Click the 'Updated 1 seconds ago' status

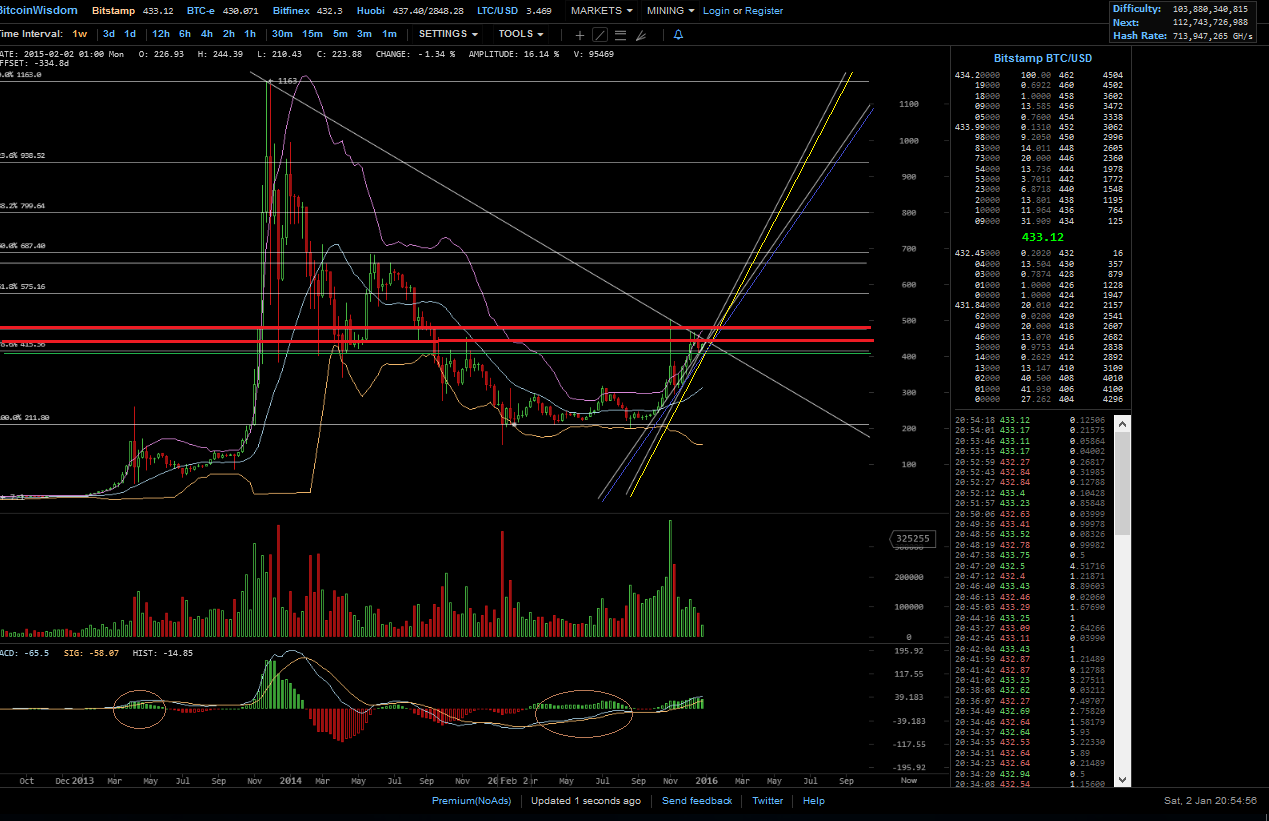click(586, 801)
